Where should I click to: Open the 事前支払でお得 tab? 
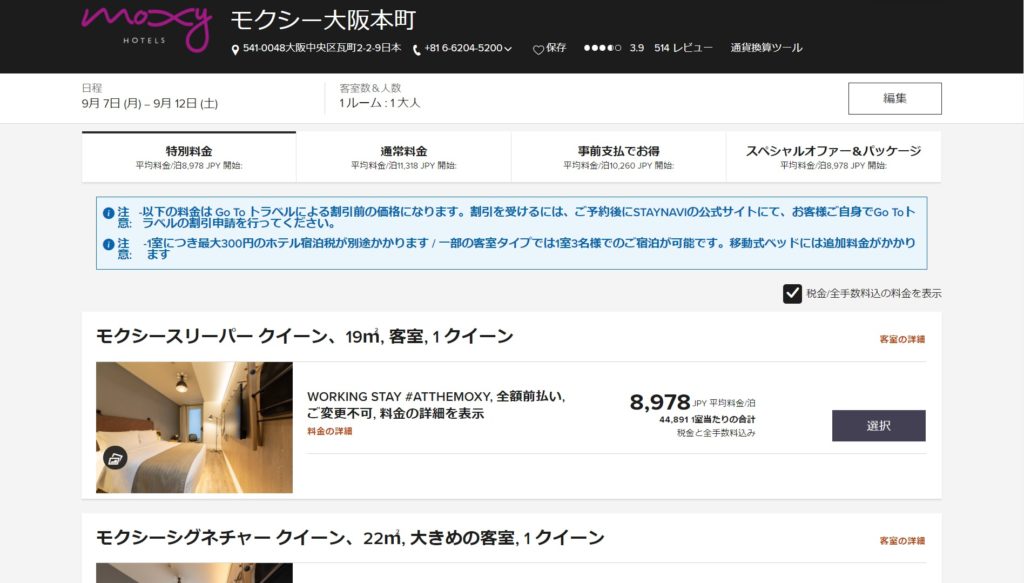click(618, 157)
